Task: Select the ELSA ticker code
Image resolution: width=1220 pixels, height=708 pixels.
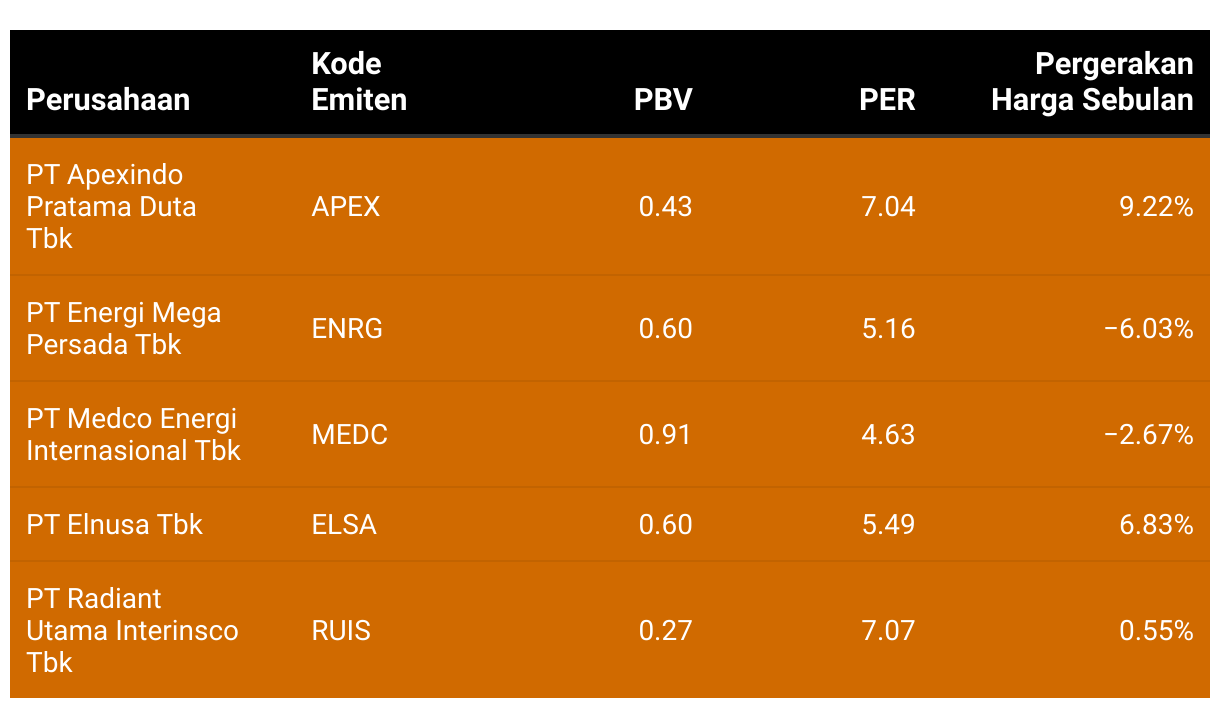Action: [x=344, y=525]
